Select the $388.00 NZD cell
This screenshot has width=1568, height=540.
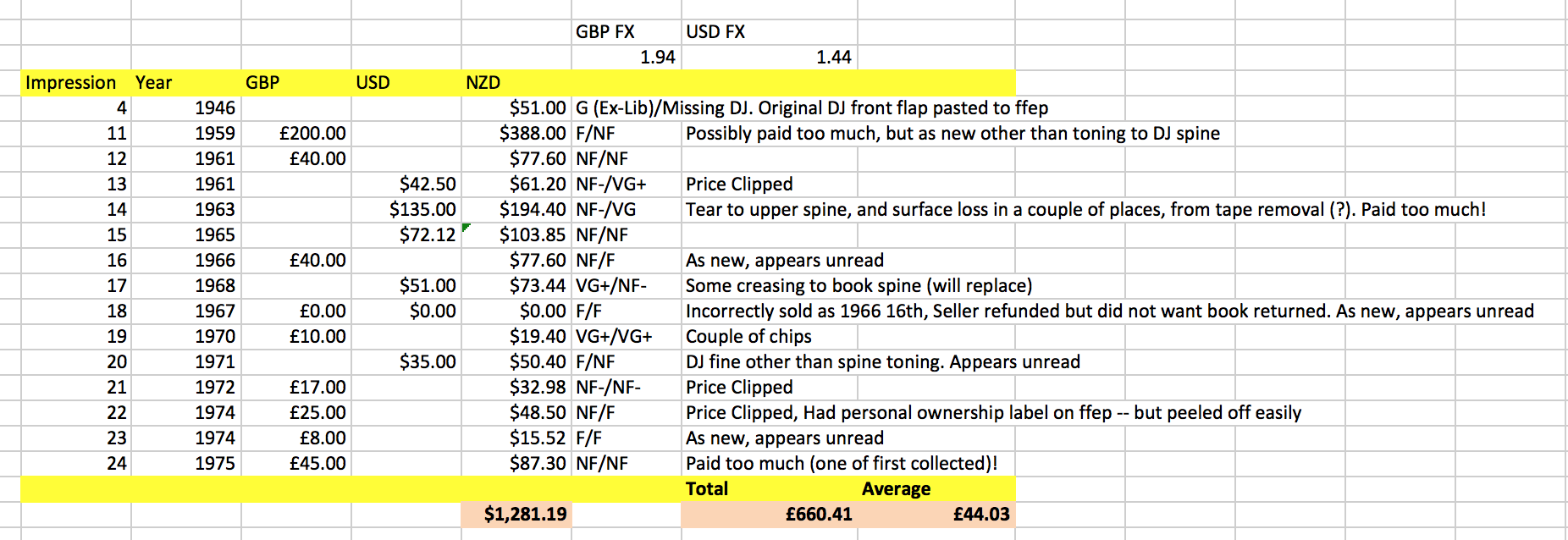click(x=516, y=134)
